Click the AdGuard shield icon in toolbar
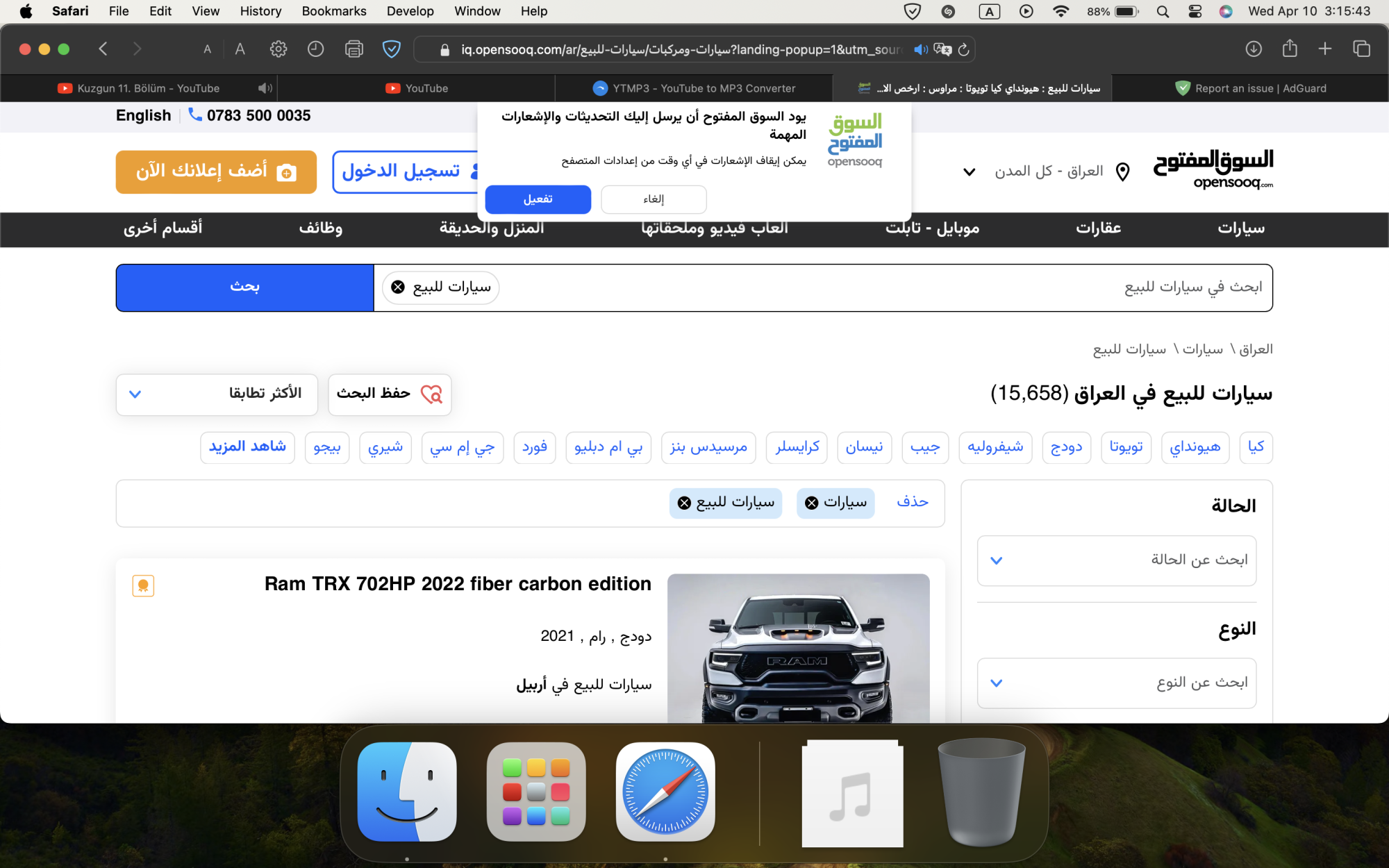This screenshot has width=1389, height=868. (x=392, y=49)
